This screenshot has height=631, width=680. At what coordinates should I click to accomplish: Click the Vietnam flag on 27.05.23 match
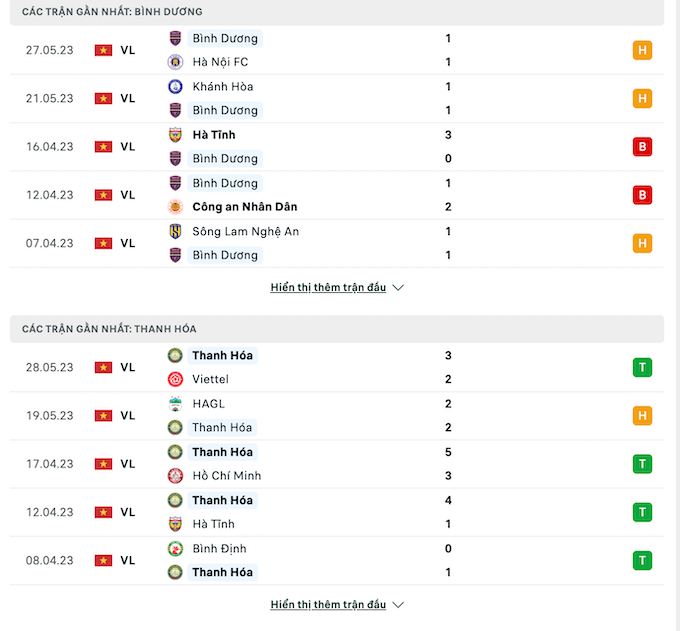tap(104, 50)
